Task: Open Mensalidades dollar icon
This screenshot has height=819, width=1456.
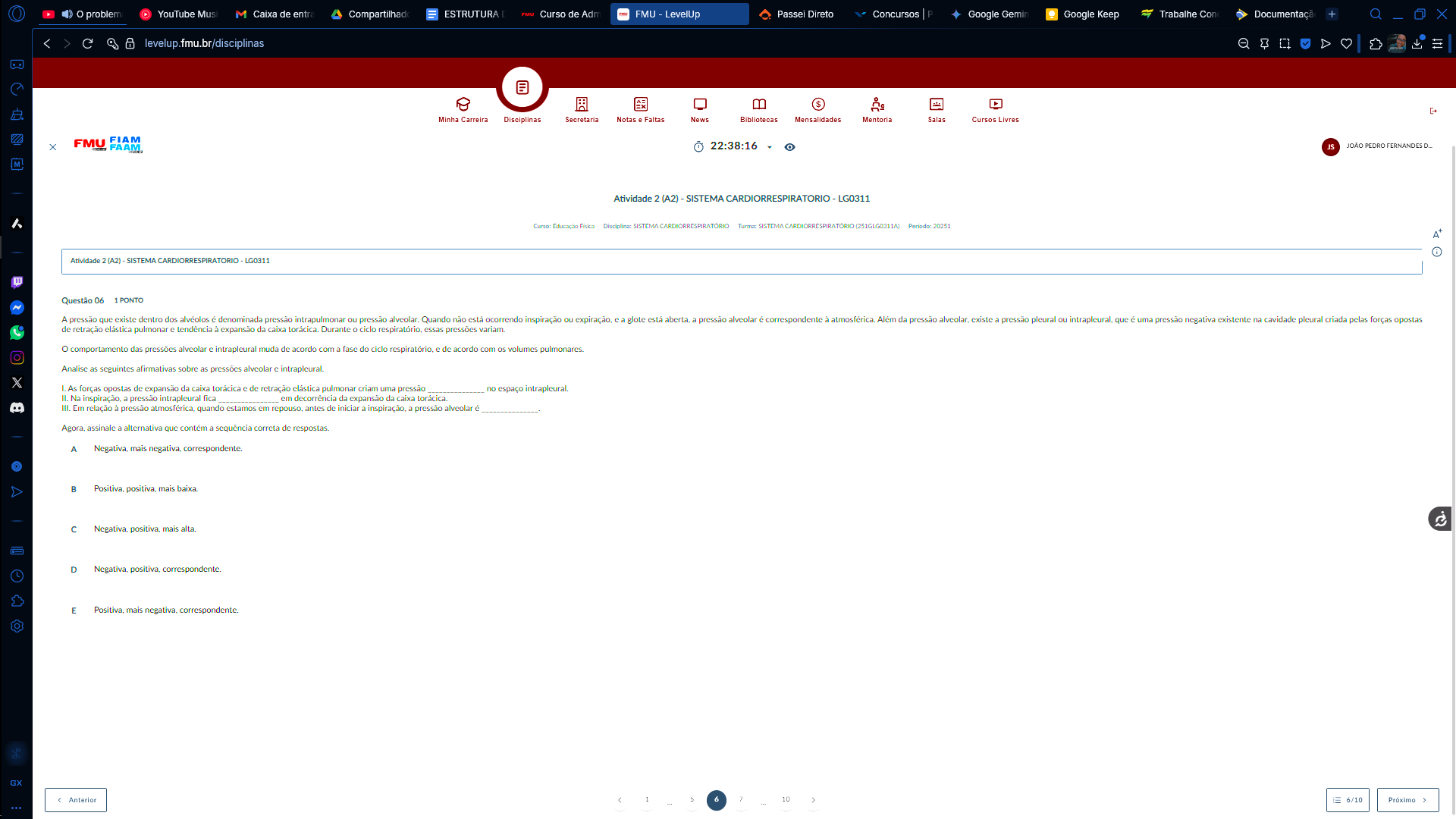Action: [x=817, y=105]
